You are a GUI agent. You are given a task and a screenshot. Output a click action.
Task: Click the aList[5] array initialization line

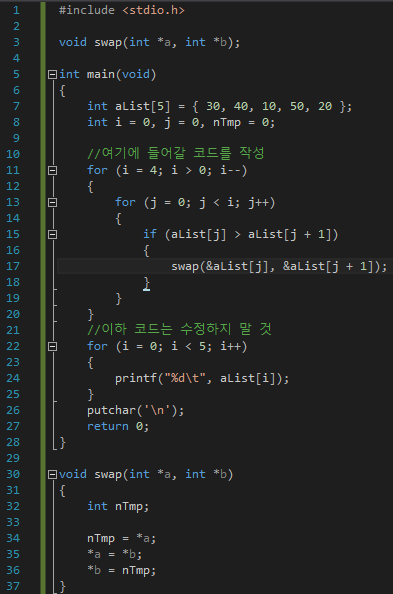coord(219,106)
